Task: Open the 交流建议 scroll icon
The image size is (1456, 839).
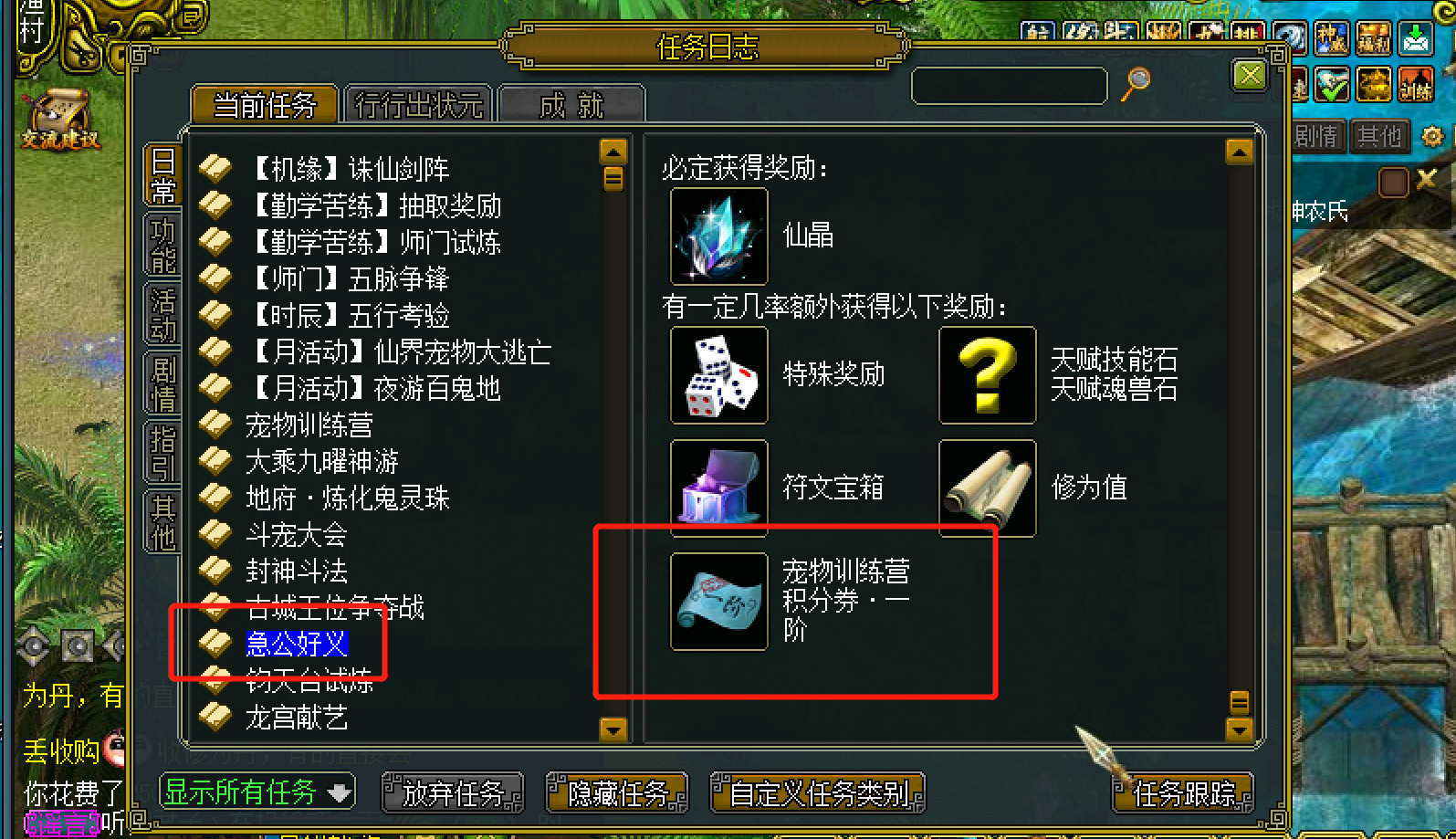Action: tap(60, 119)
